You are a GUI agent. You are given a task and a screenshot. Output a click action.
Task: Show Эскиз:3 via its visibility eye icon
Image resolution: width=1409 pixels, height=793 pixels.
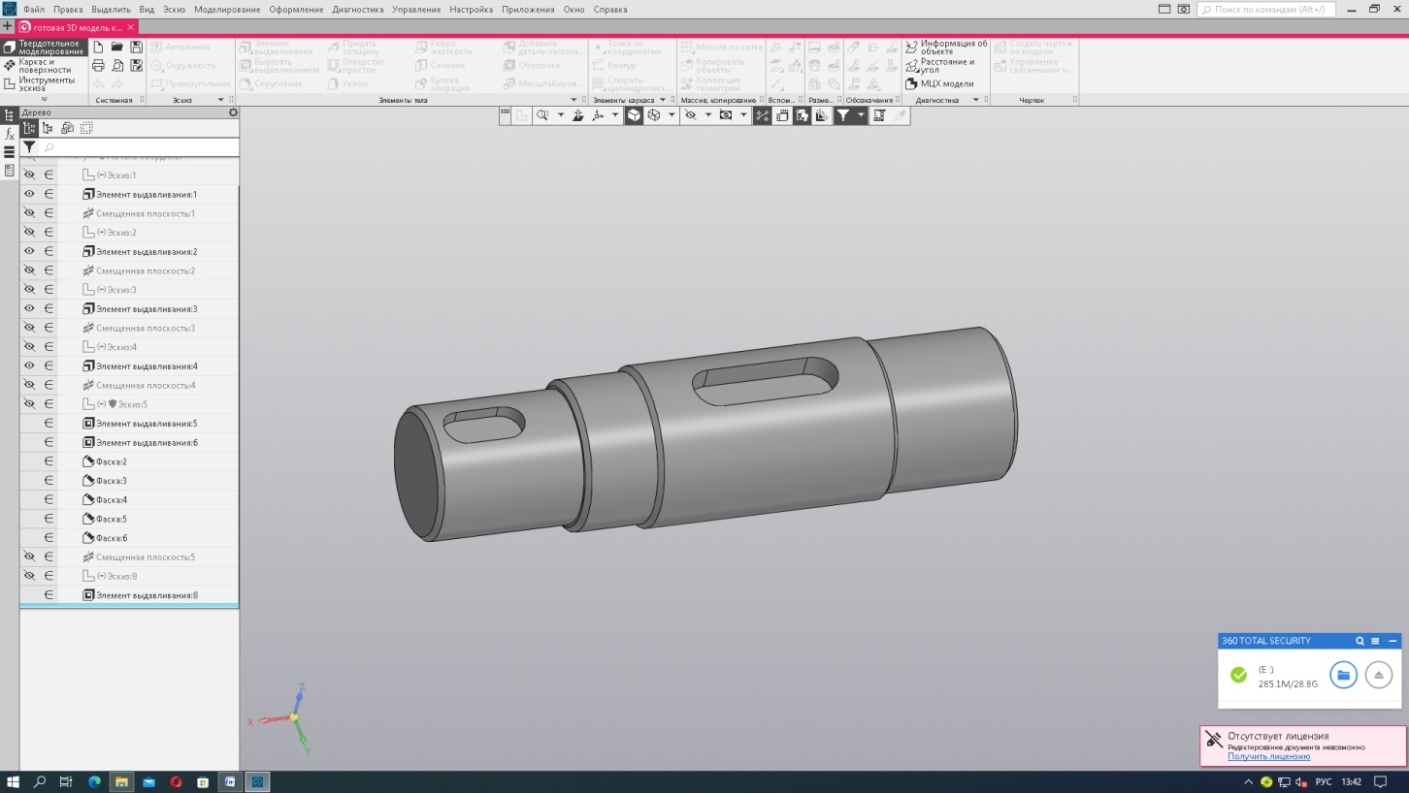(29, 290)
